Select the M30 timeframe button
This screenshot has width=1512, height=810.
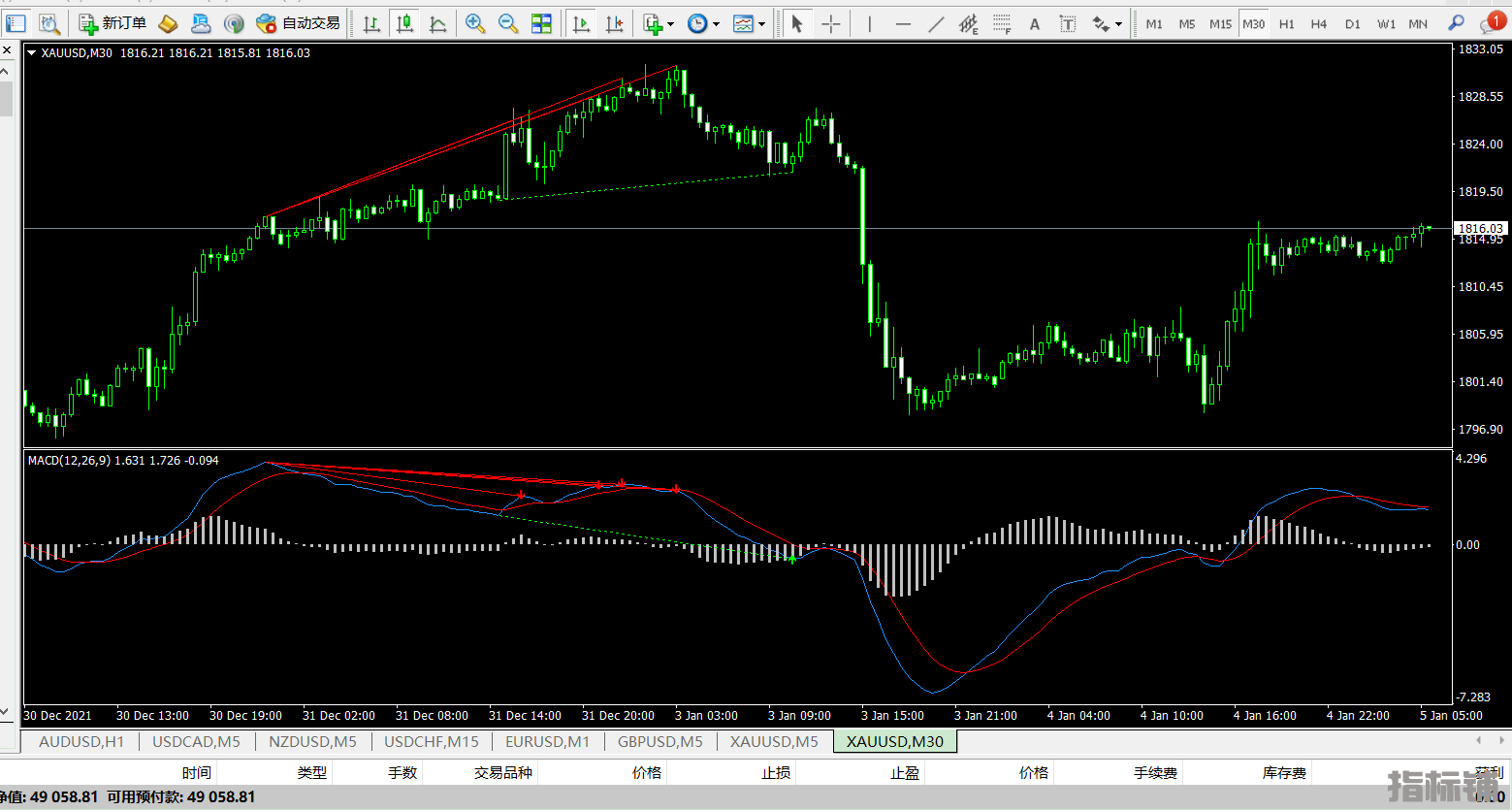pyautogui.click(x=1254, y=23)
